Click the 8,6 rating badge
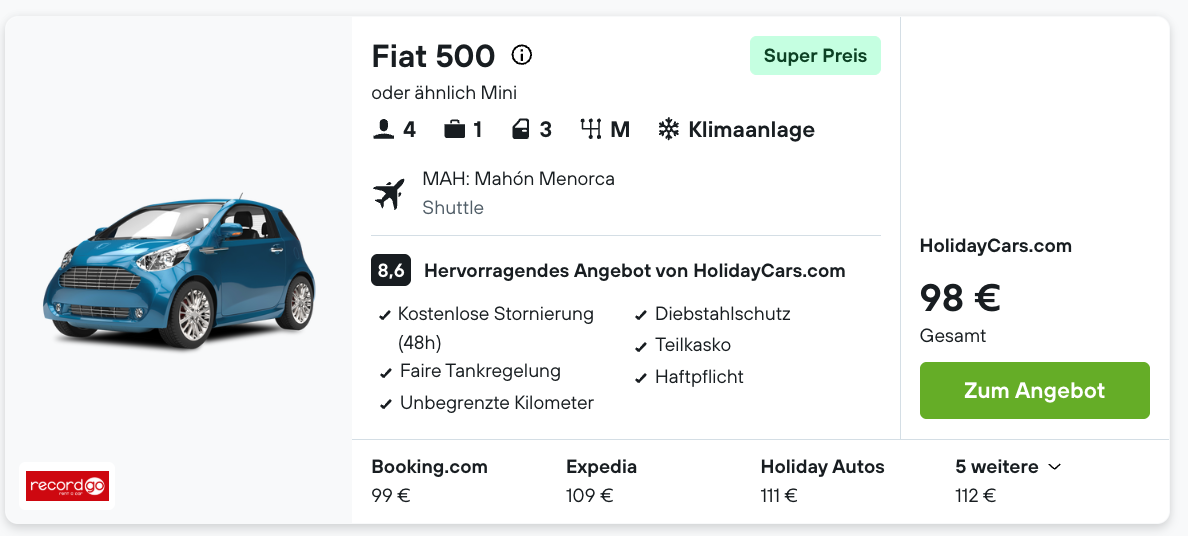 click(x=391, y=271)
